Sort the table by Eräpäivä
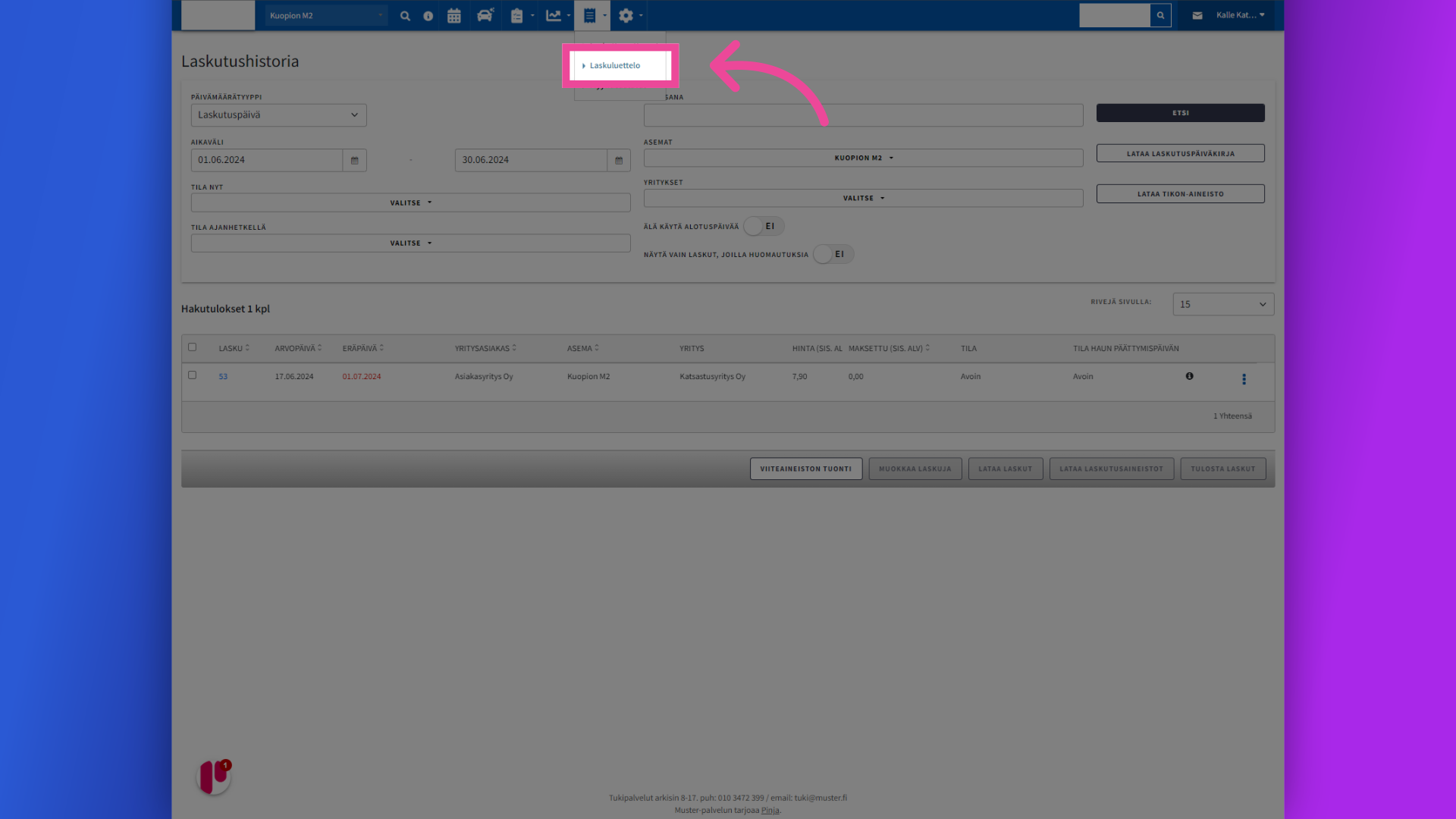Screen dimensions: 1456x819 click(362, 349)
